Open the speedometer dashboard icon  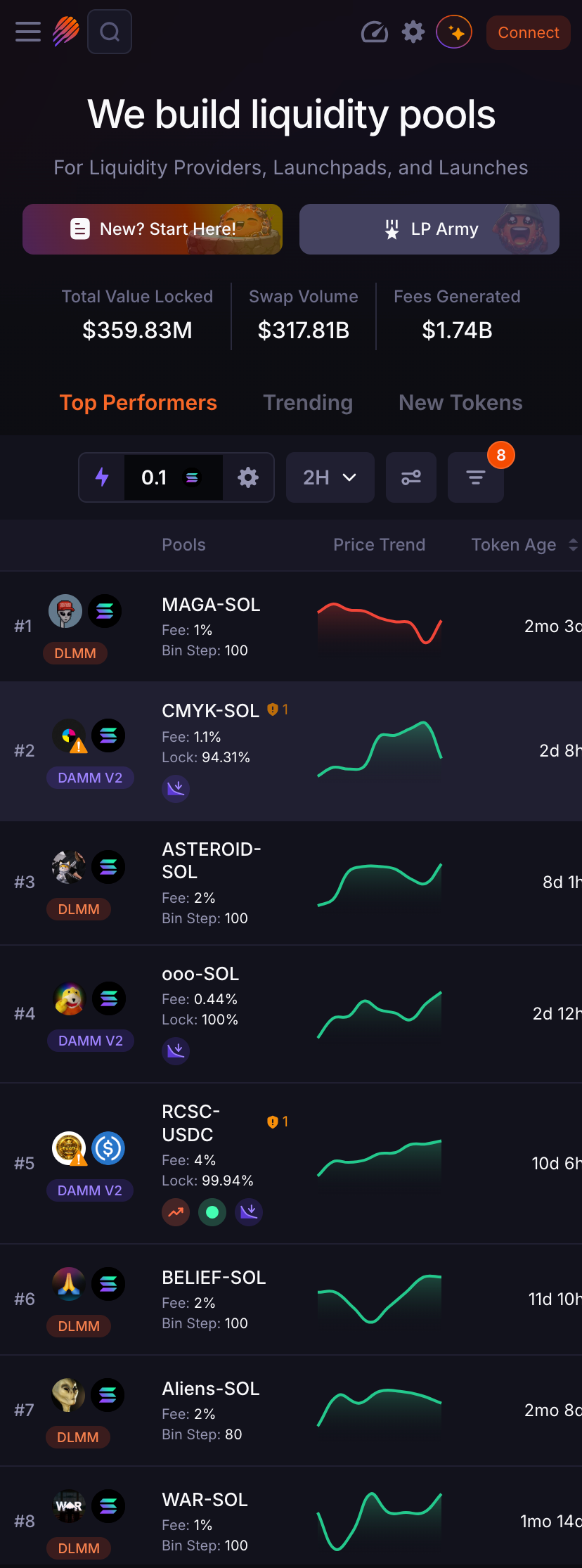coord(374,32)
